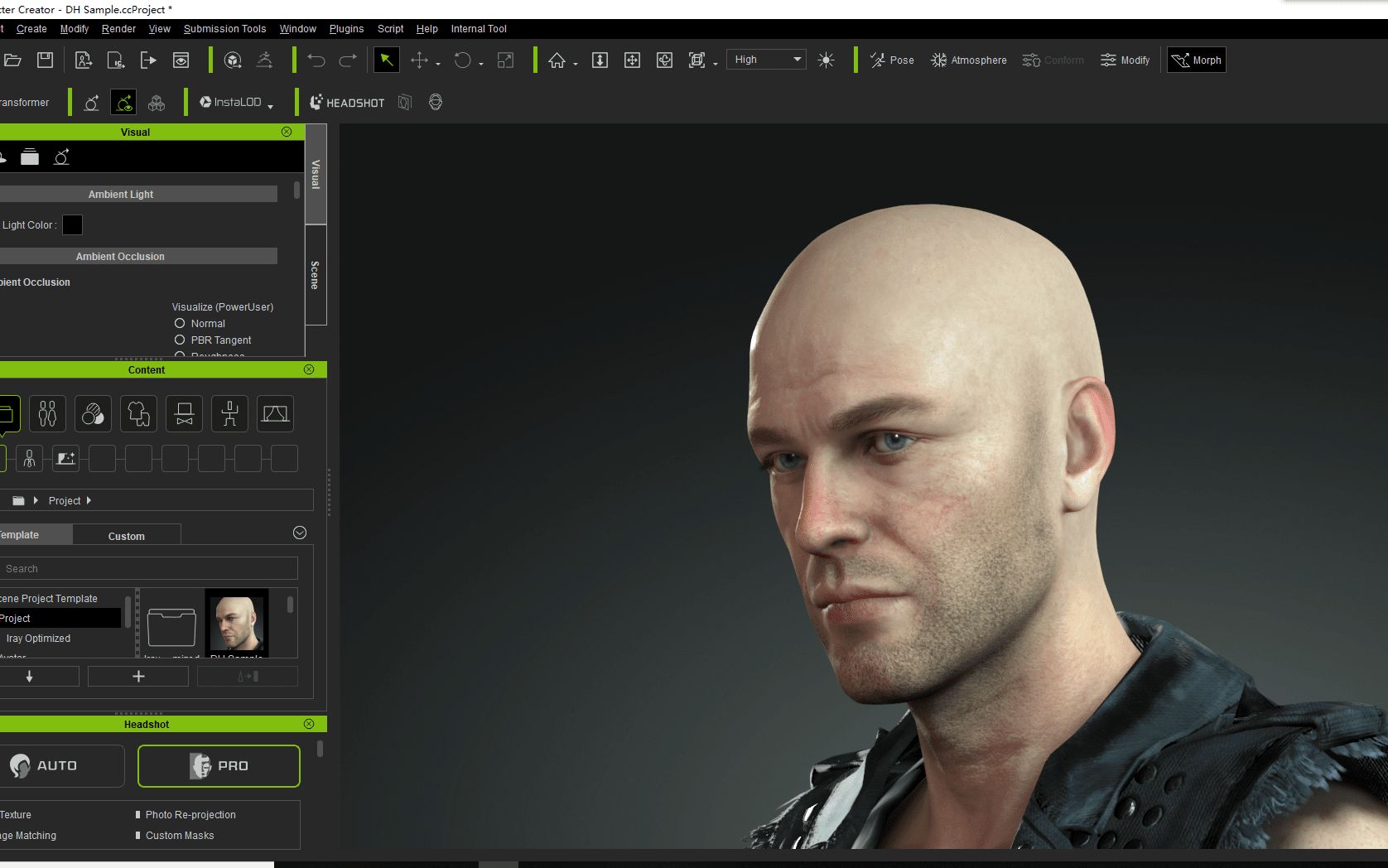1388x868 pixels.
Task: Click the skin material spheres icon
Action: (93, 413)
